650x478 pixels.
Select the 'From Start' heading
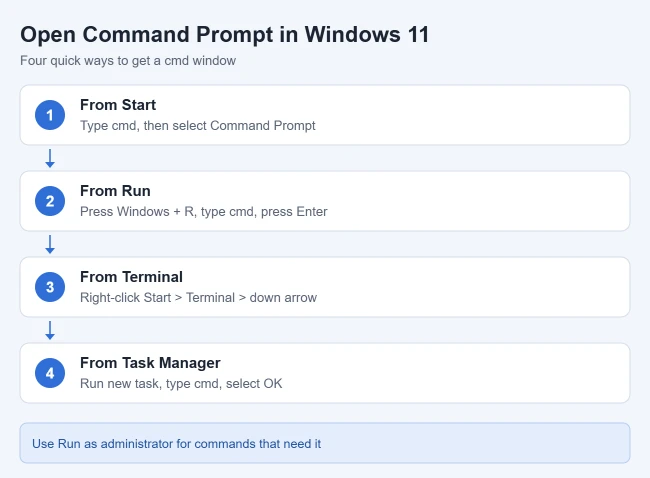tap(118, 105)
